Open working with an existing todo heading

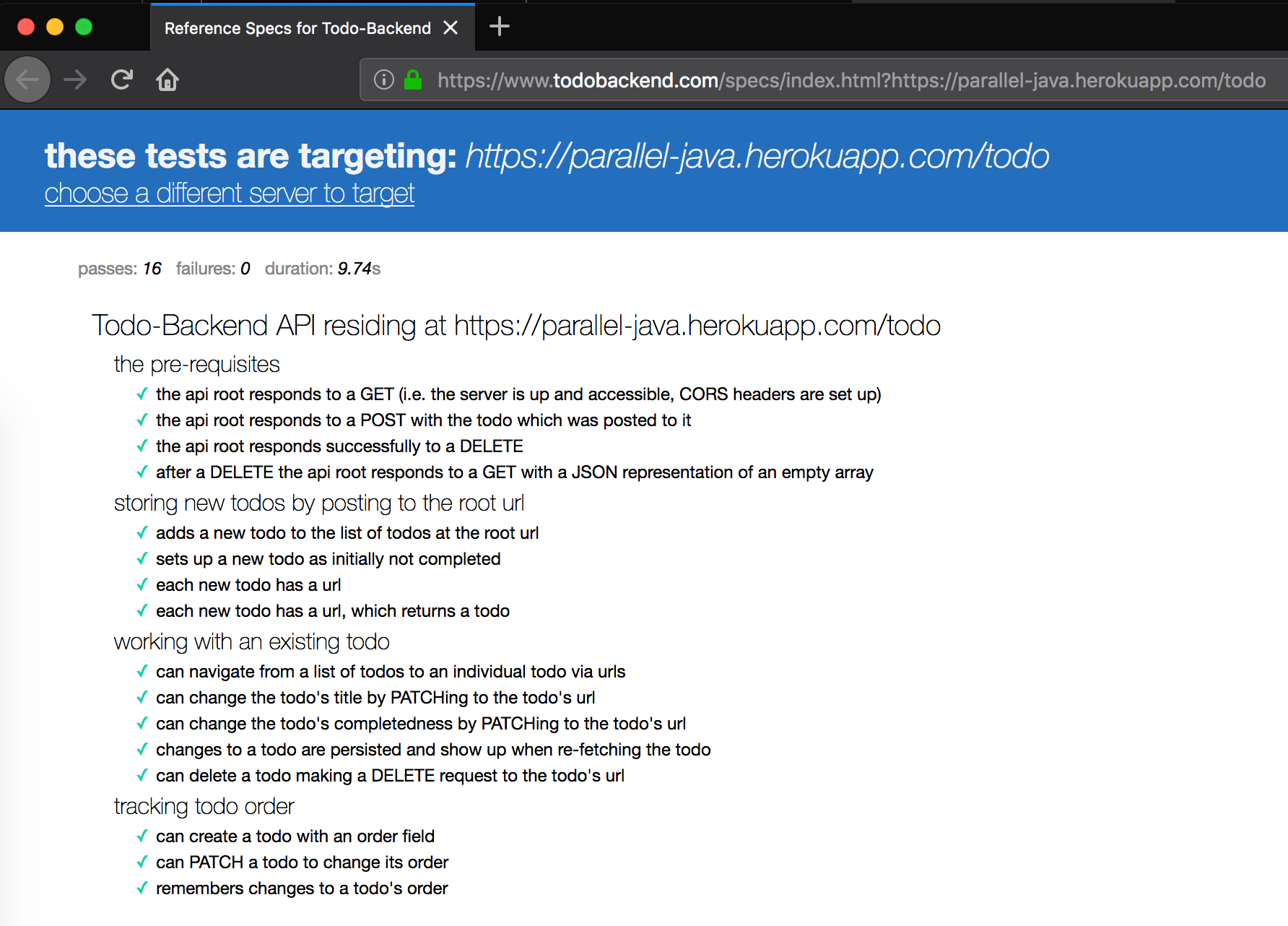point(251,641)
